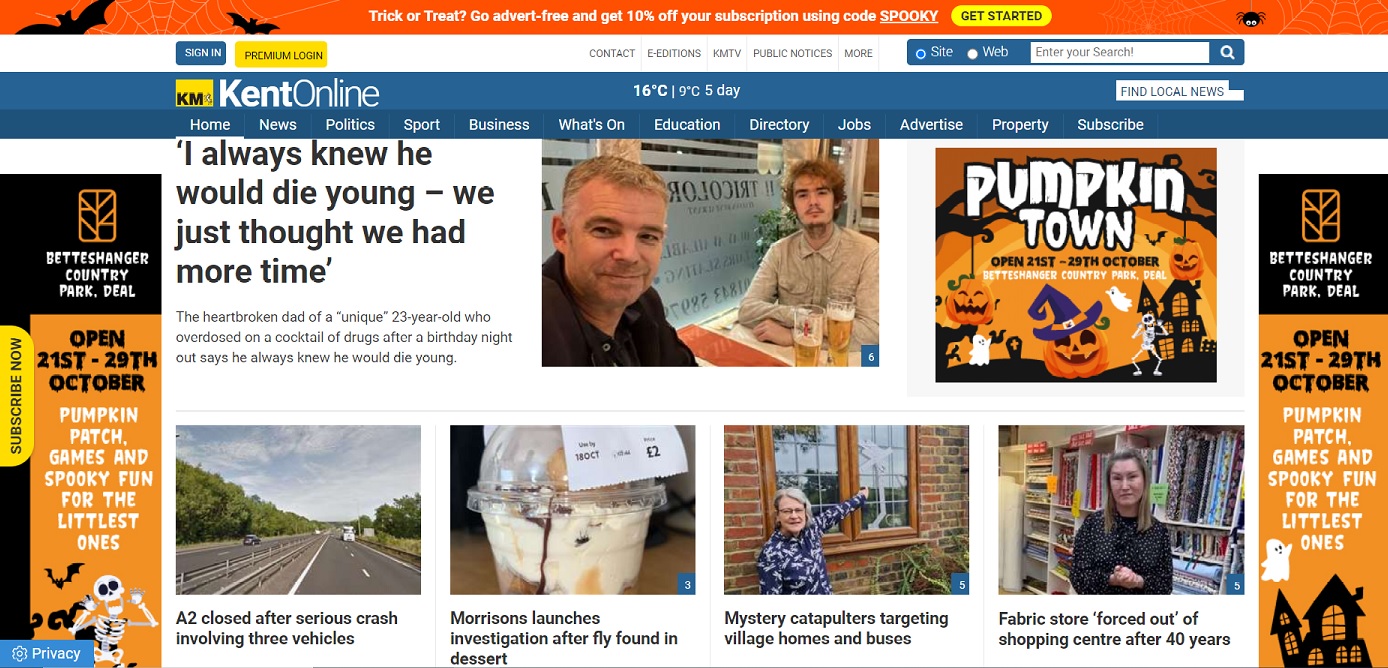
Task: Click the spider icon in top banner
Action: (1251, 18)
